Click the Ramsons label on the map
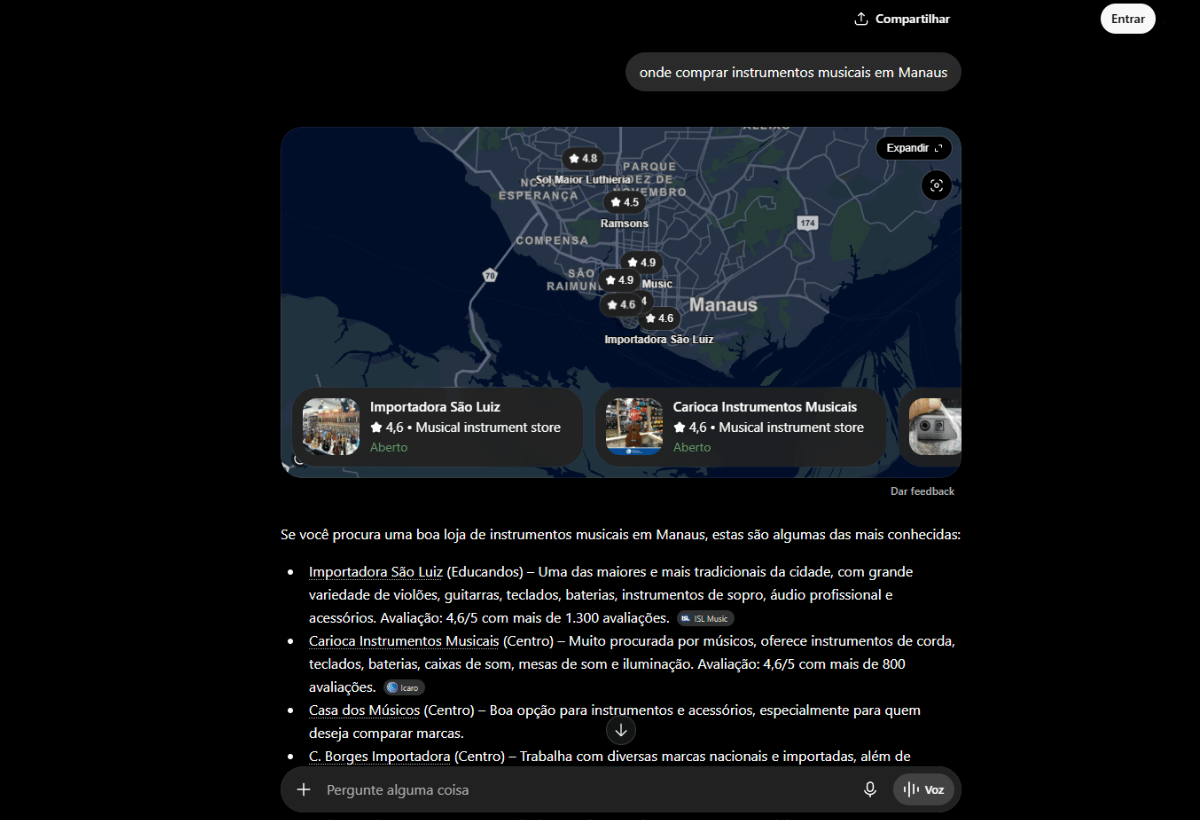 tap(624, 223)
